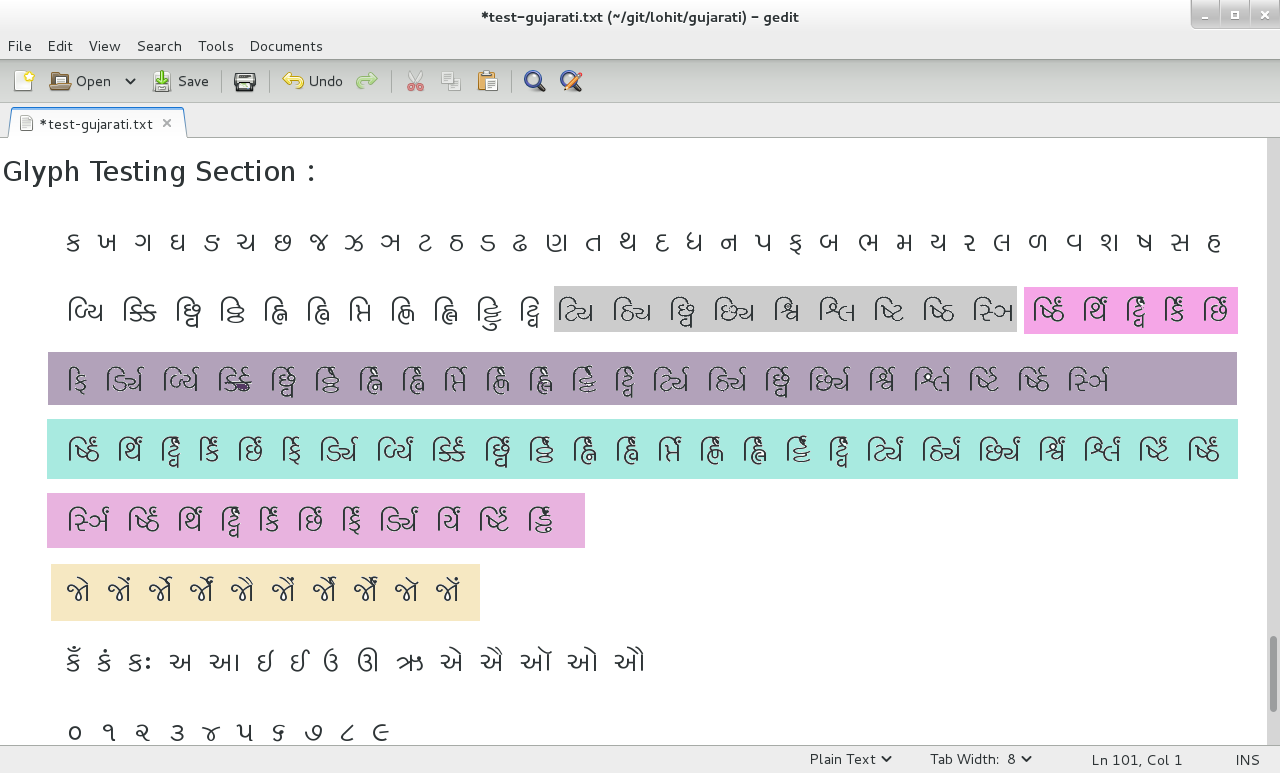Image resolution: width=1280 pixels, height=773 pixels.
Task: Click the Gujarati consonants alphabet line
Action: click(x=644, y=242)
